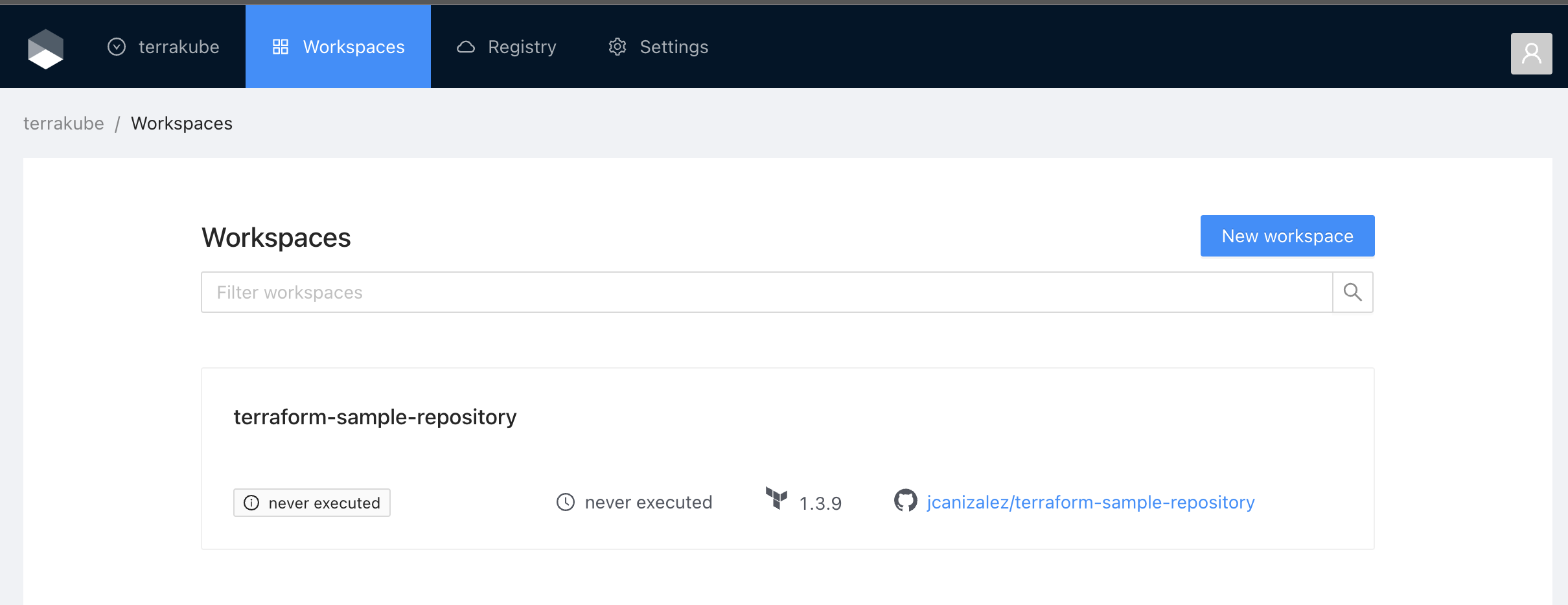Click the Settings gear icon
Screen dimensions: 1568x605
[x=617, y=47]
